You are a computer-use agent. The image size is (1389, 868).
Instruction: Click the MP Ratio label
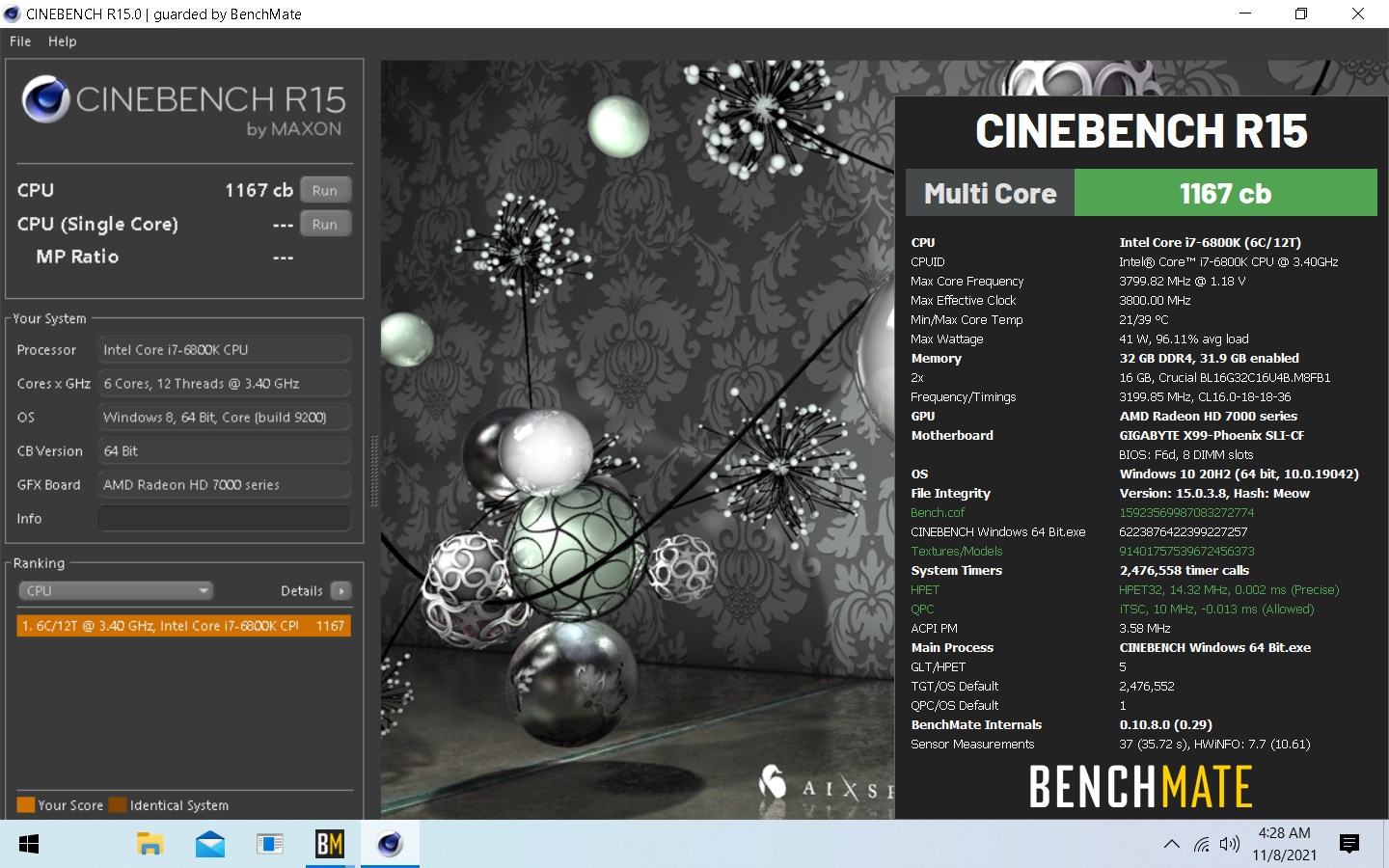77,258
